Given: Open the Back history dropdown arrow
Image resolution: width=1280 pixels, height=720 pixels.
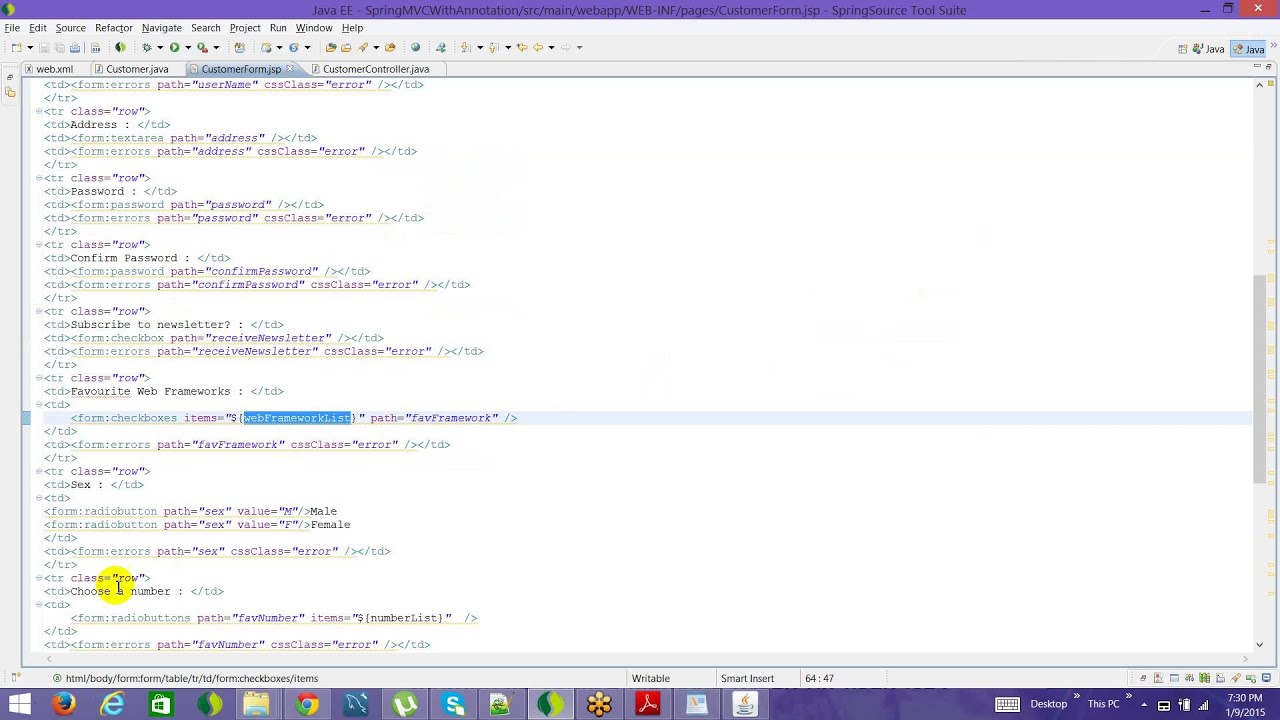Looking at the screenshot, I should coord(551,47).
